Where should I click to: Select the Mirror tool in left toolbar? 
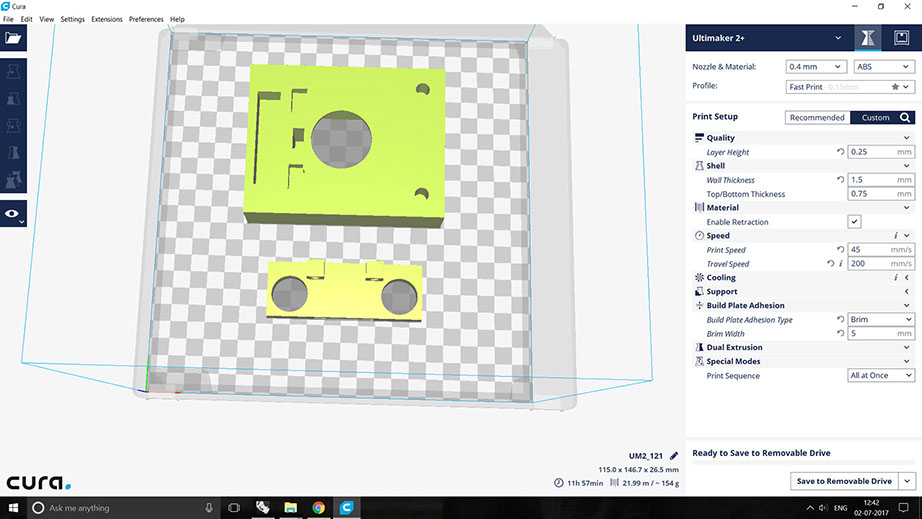(x=13, y=153)
